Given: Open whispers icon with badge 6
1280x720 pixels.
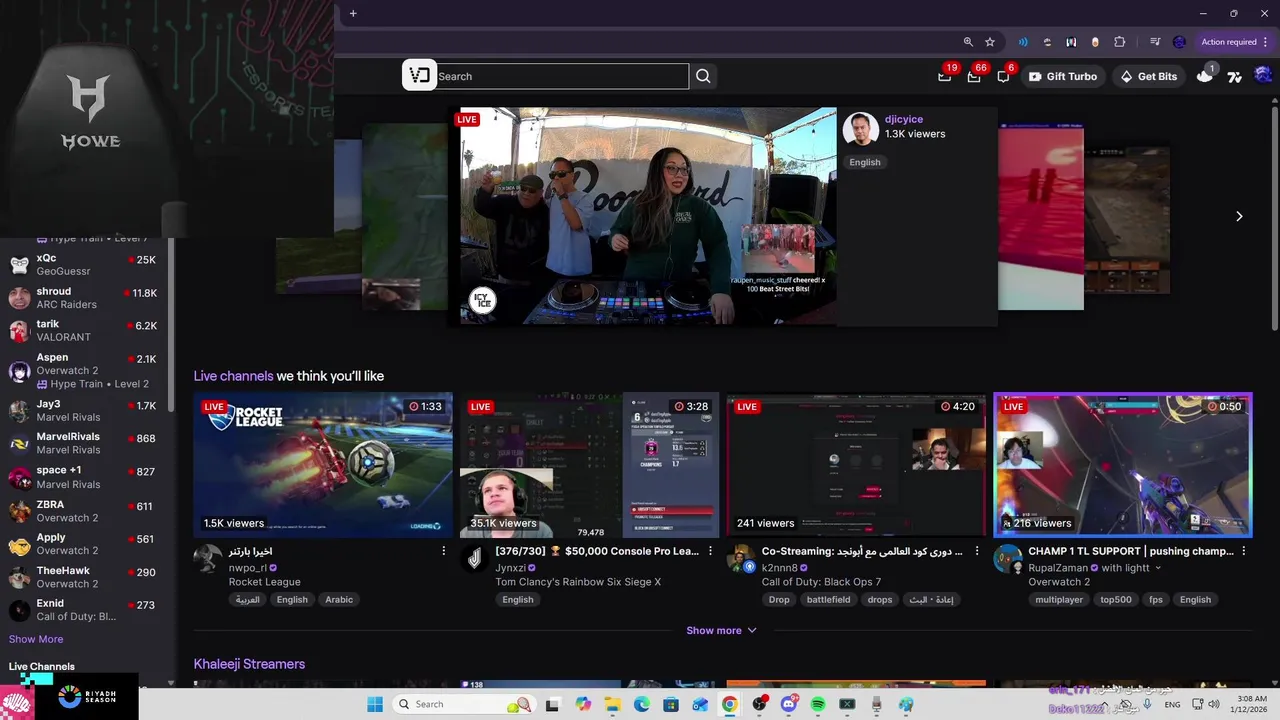Looking at the screenshot, I should click(1003, 76).
